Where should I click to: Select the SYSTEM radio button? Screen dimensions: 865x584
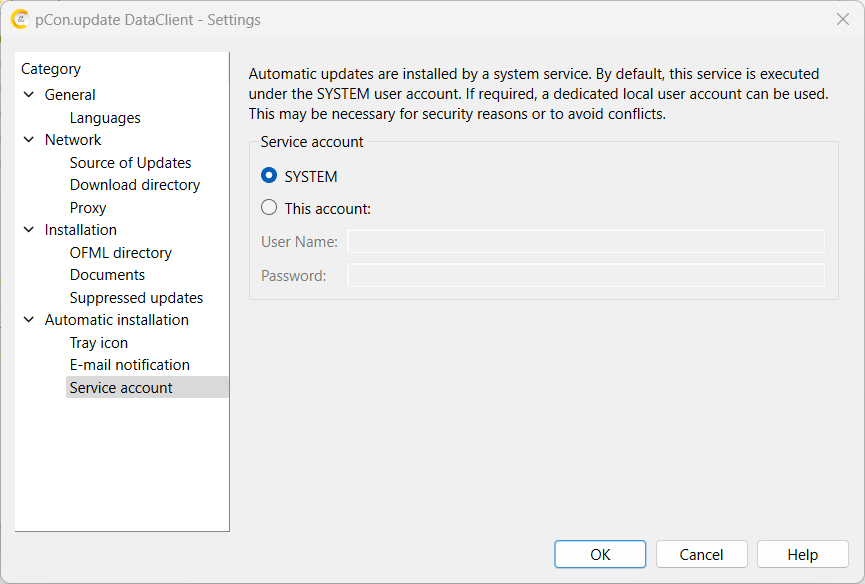(x=269, y=175)
